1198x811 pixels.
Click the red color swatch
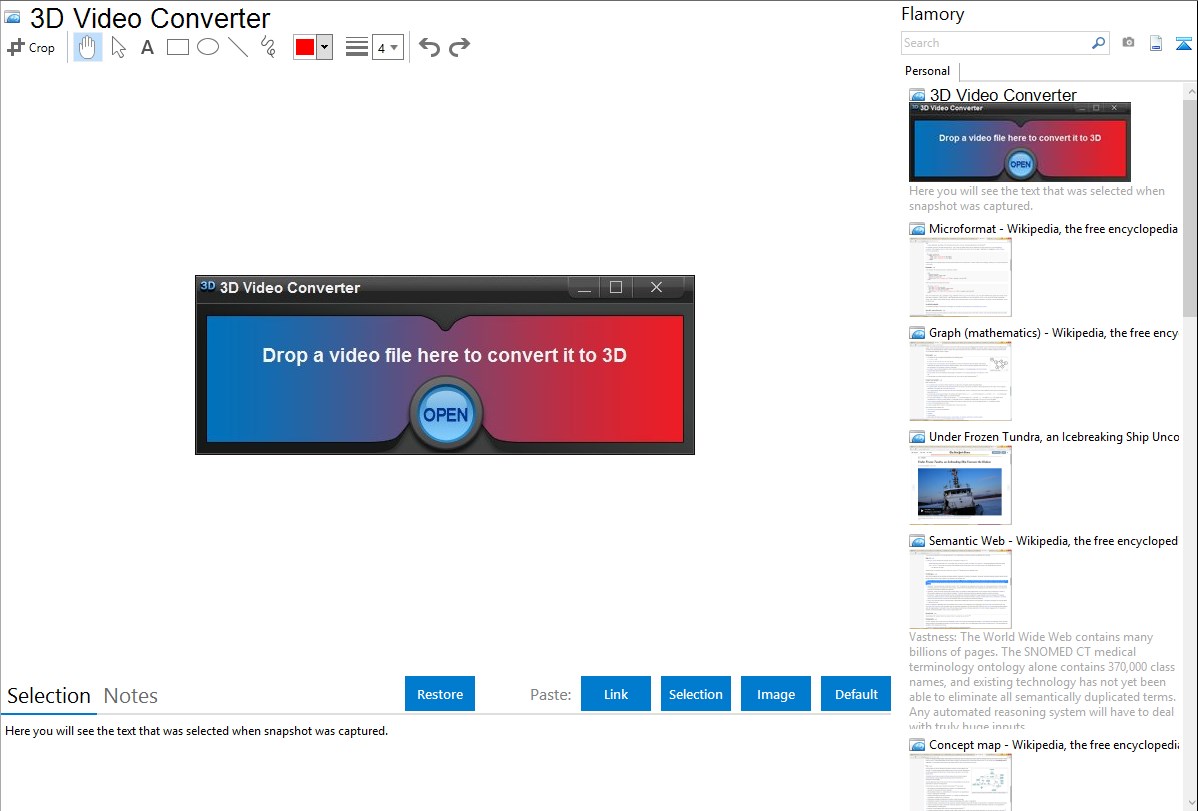coord(305,47)
